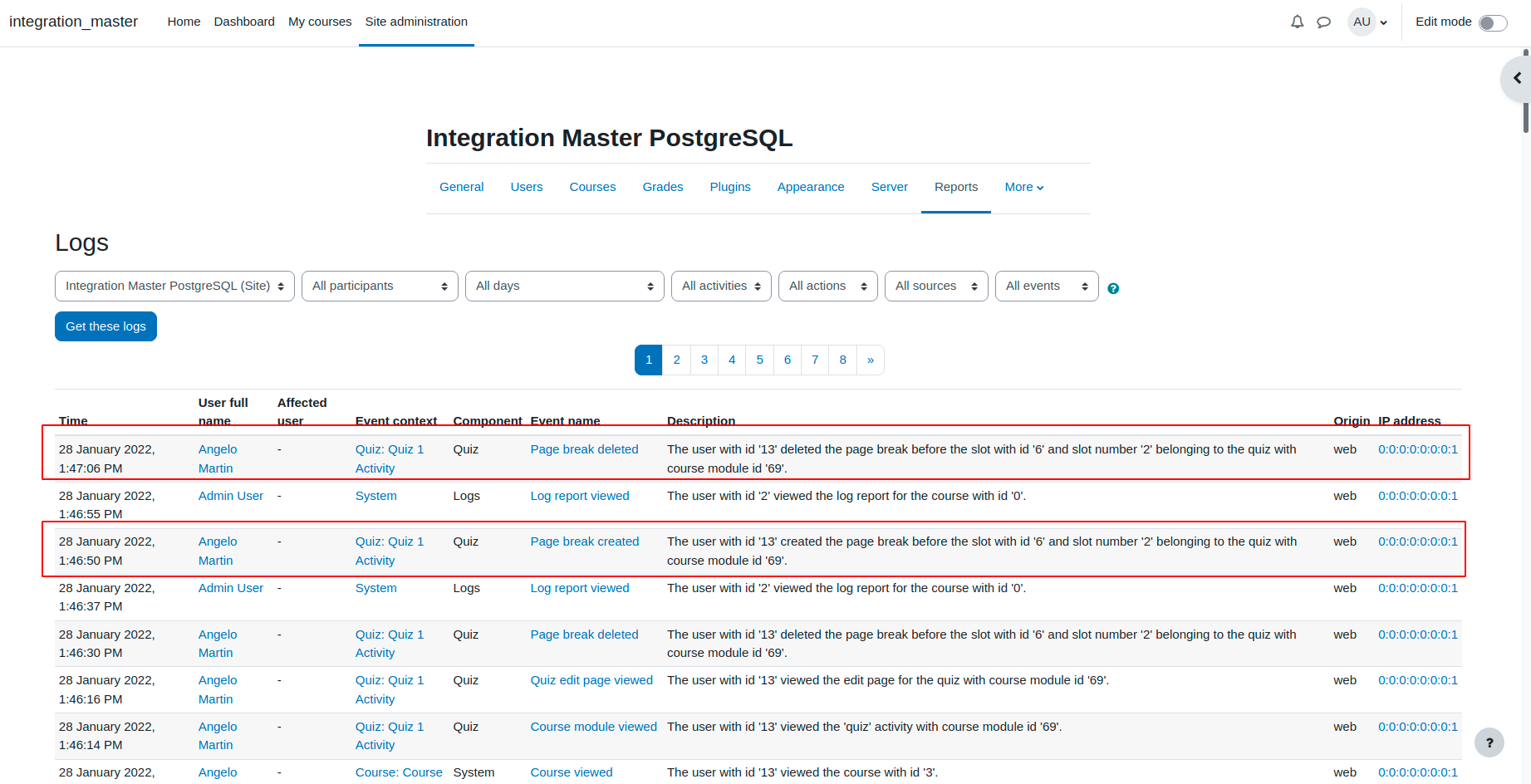Go to page 6 of logs
This screenshot has height=784, width=1531.
click(788, 360)
